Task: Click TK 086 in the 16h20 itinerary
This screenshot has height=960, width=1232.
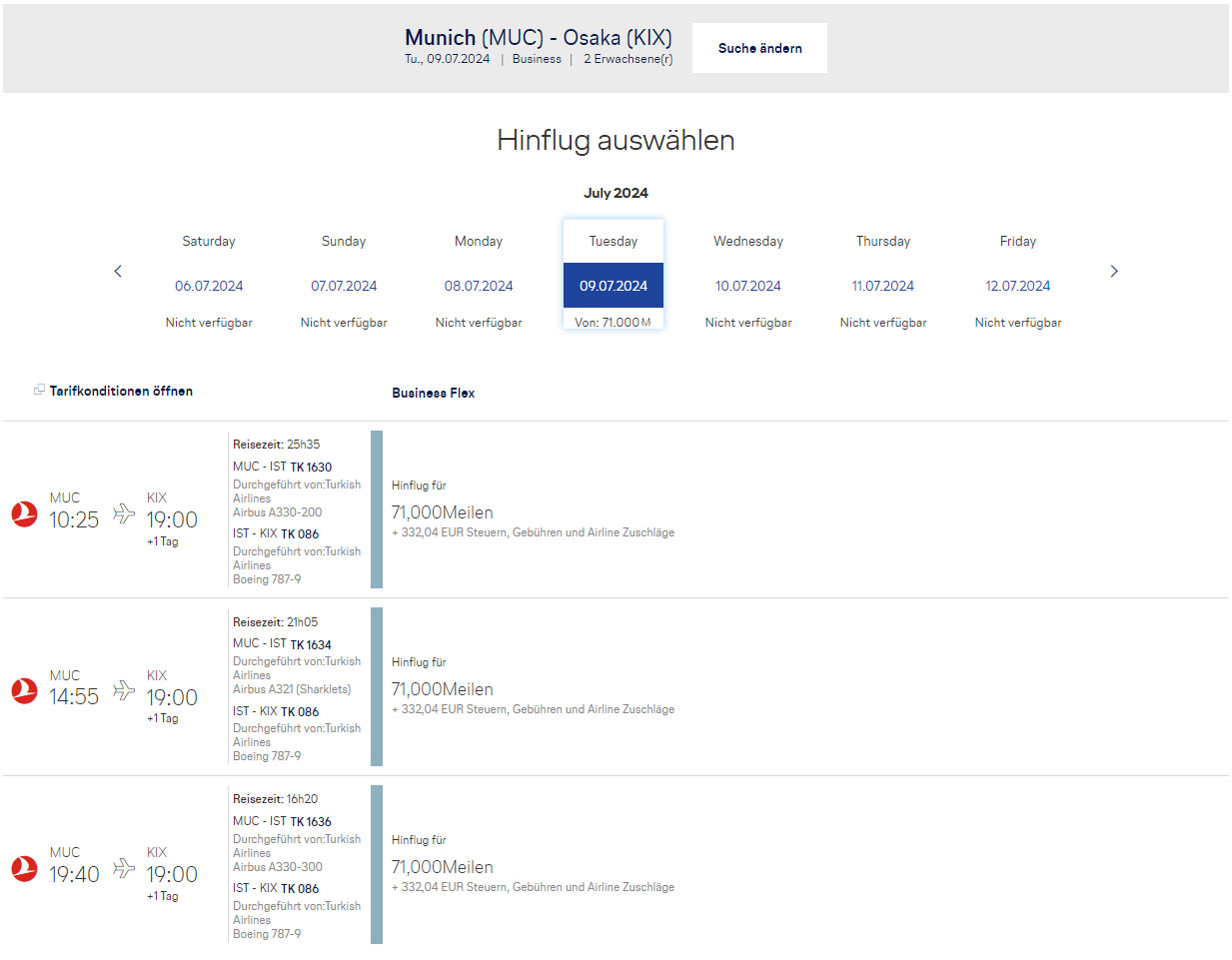Action: tap(300, 888)
